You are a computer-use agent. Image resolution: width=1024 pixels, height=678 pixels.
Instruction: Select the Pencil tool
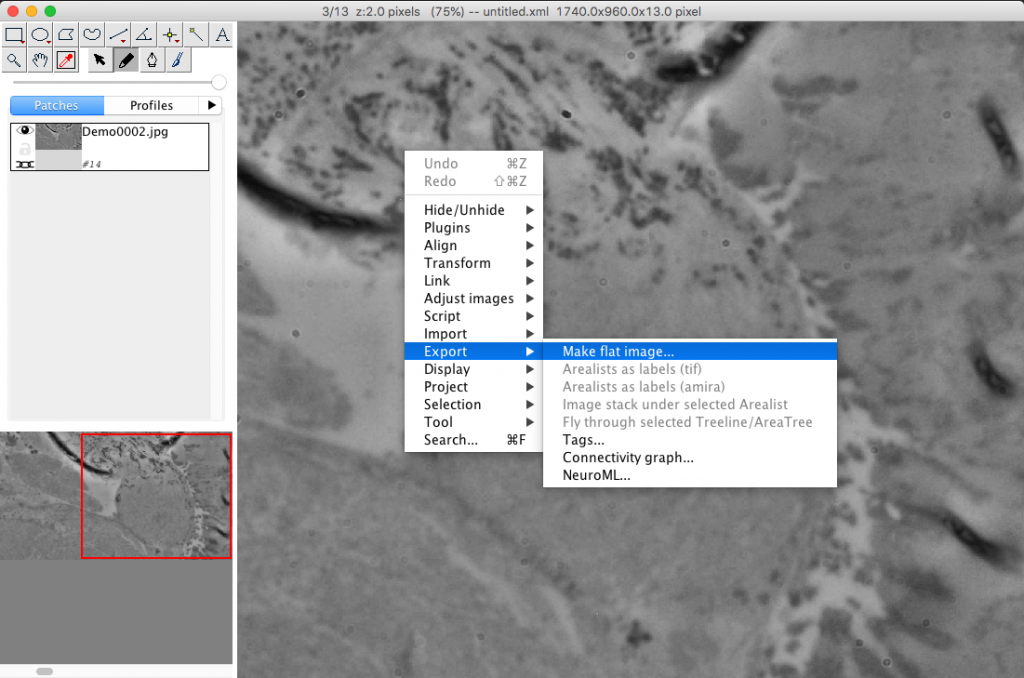(126, 60)
